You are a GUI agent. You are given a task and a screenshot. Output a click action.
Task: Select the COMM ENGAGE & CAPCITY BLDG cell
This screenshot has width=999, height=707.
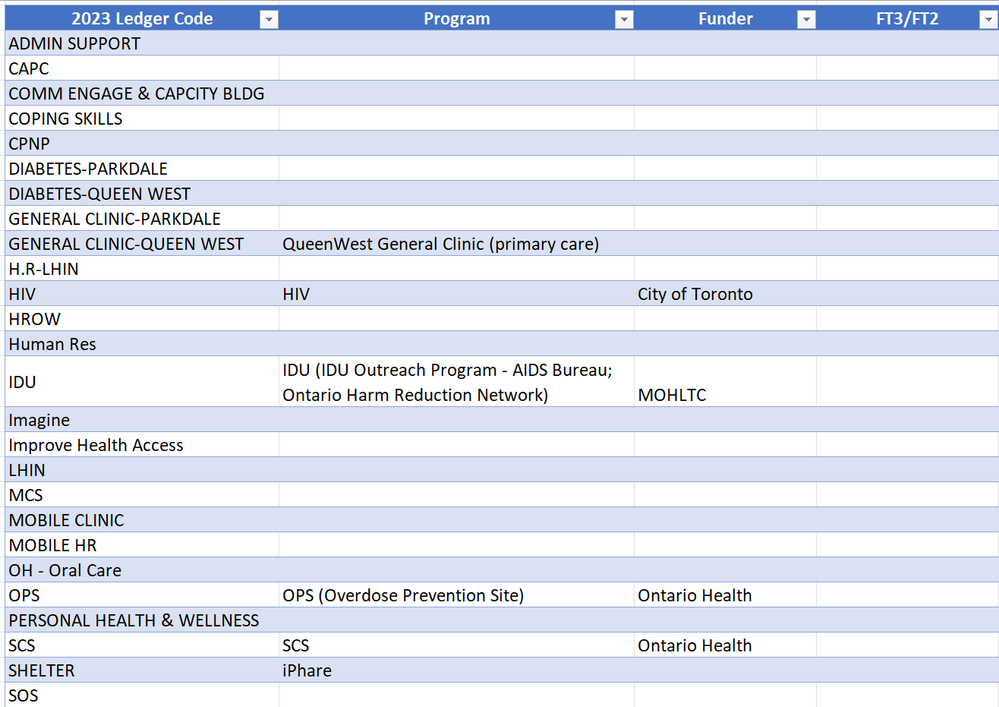click(x=142, y=94)
